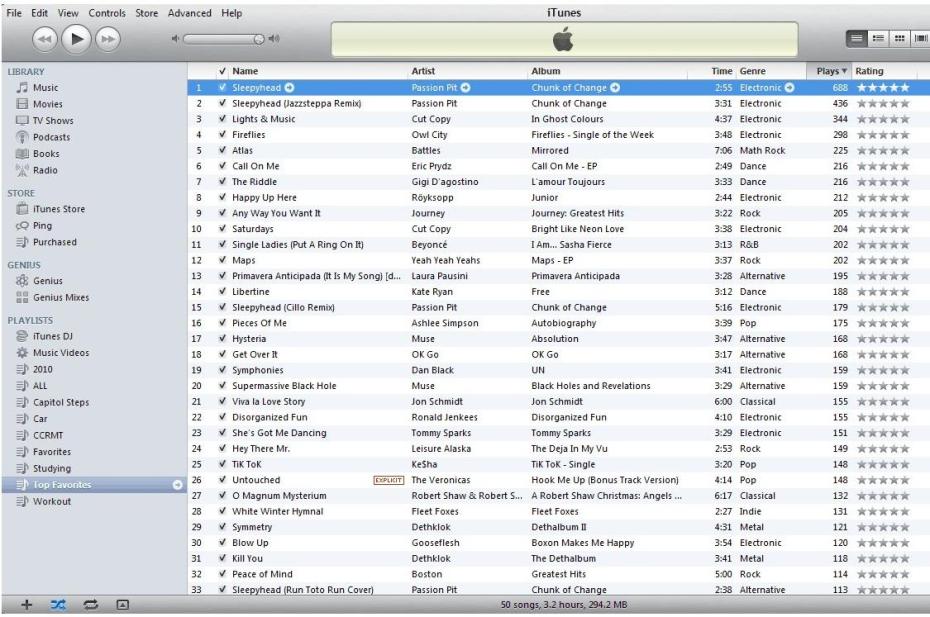The width and height of the screenshot is (930, 617).
Task: Toggle checkbox for Hysteria by Muse
Action: (222, 339)
